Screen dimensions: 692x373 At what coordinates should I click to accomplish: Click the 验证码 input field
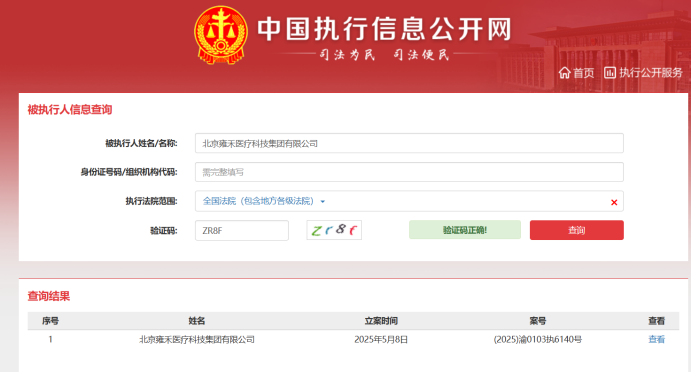[x=242, y=230]
